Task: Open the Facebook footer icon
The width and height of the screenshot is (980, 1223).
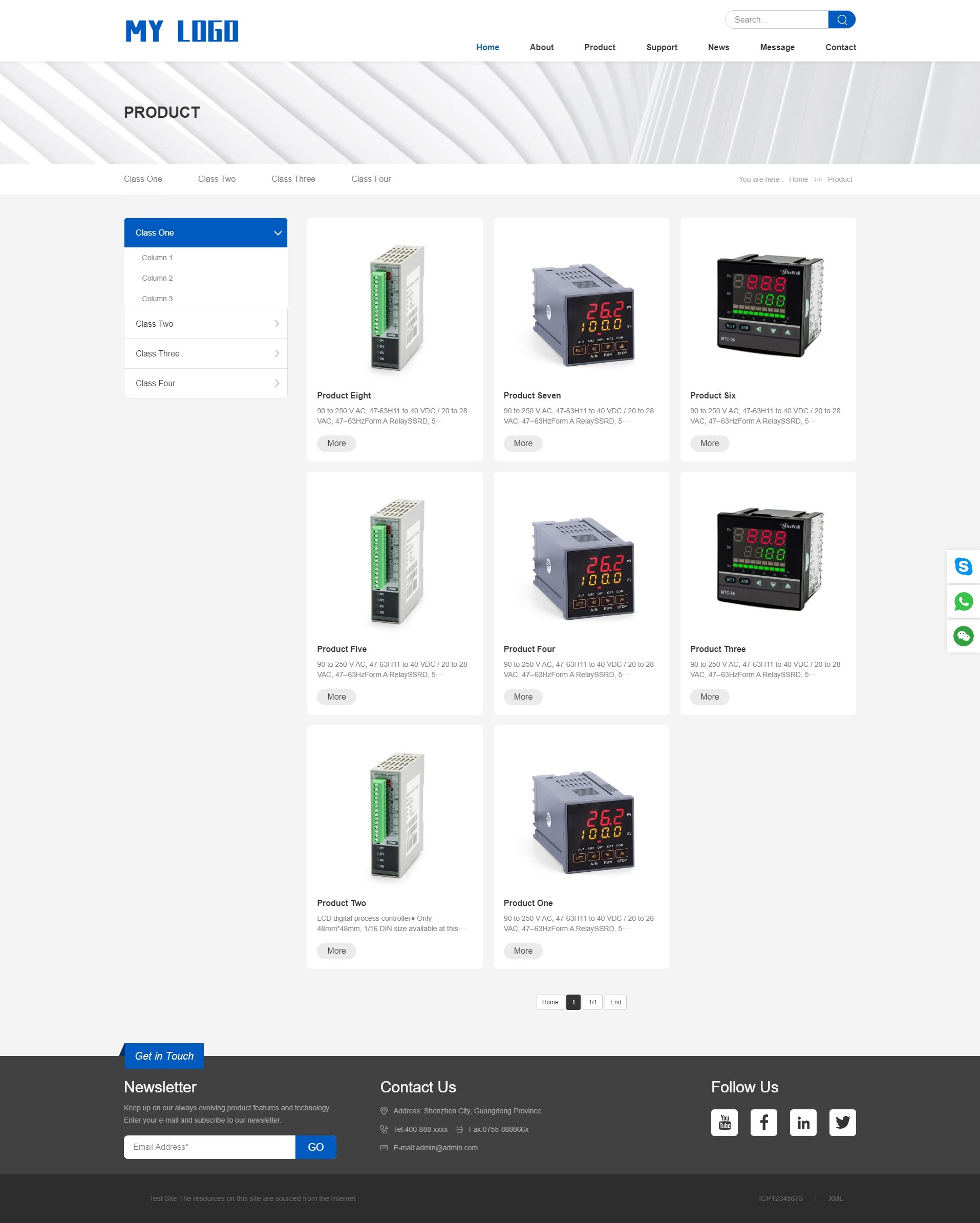Action: coord(763,1122)
